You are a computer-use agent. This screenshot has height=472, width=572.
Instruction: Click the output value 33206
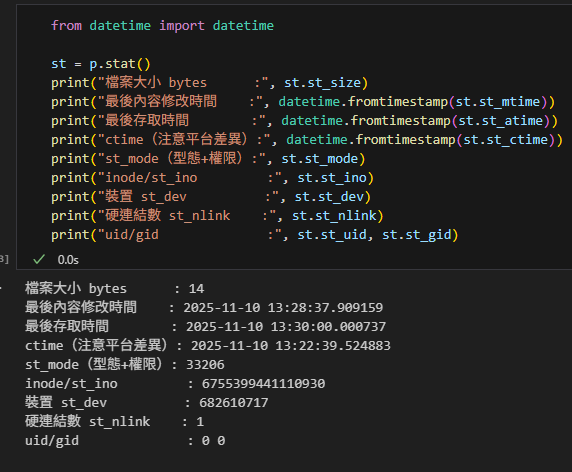[205, 364]
